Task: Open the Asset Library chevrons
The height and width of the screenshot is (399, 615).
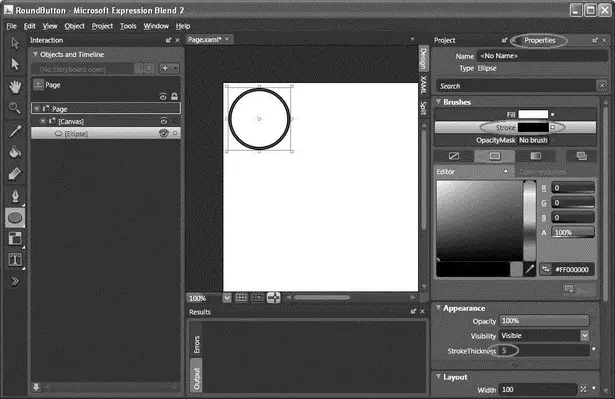Action: [15, 281]
